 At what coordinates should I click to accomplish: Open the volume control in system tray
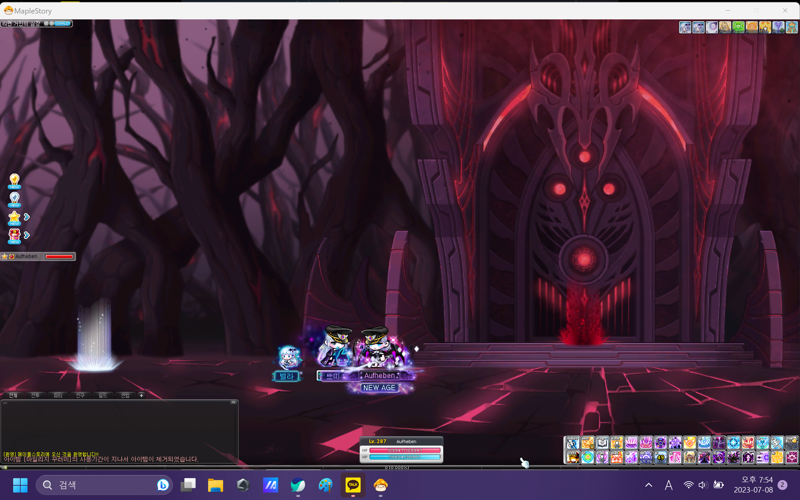(703, 485)
